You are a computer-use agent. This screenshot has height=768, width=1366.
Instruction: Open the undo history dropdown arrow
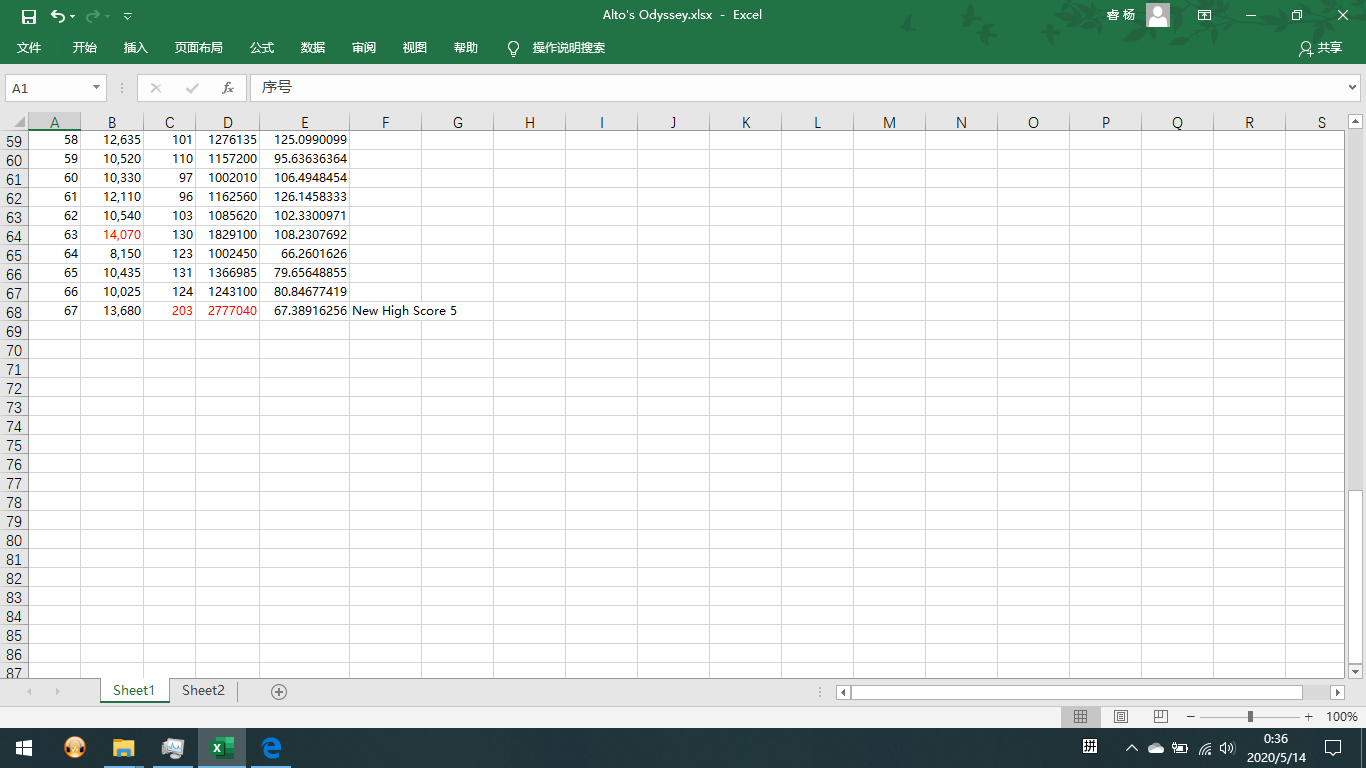[x=73, y=16]
